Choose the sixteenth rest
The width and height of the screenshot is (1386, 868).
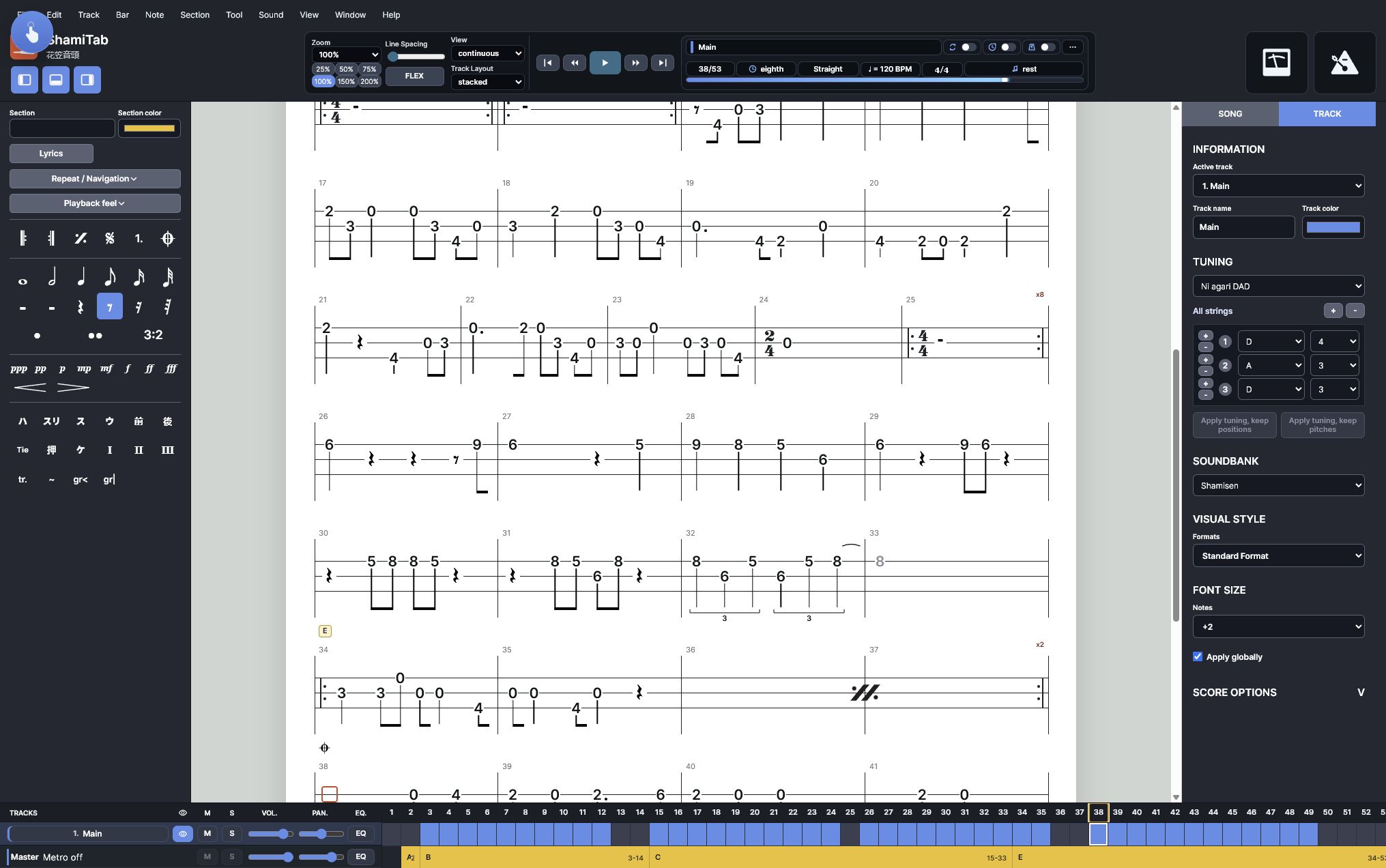[x=139, y=307]
